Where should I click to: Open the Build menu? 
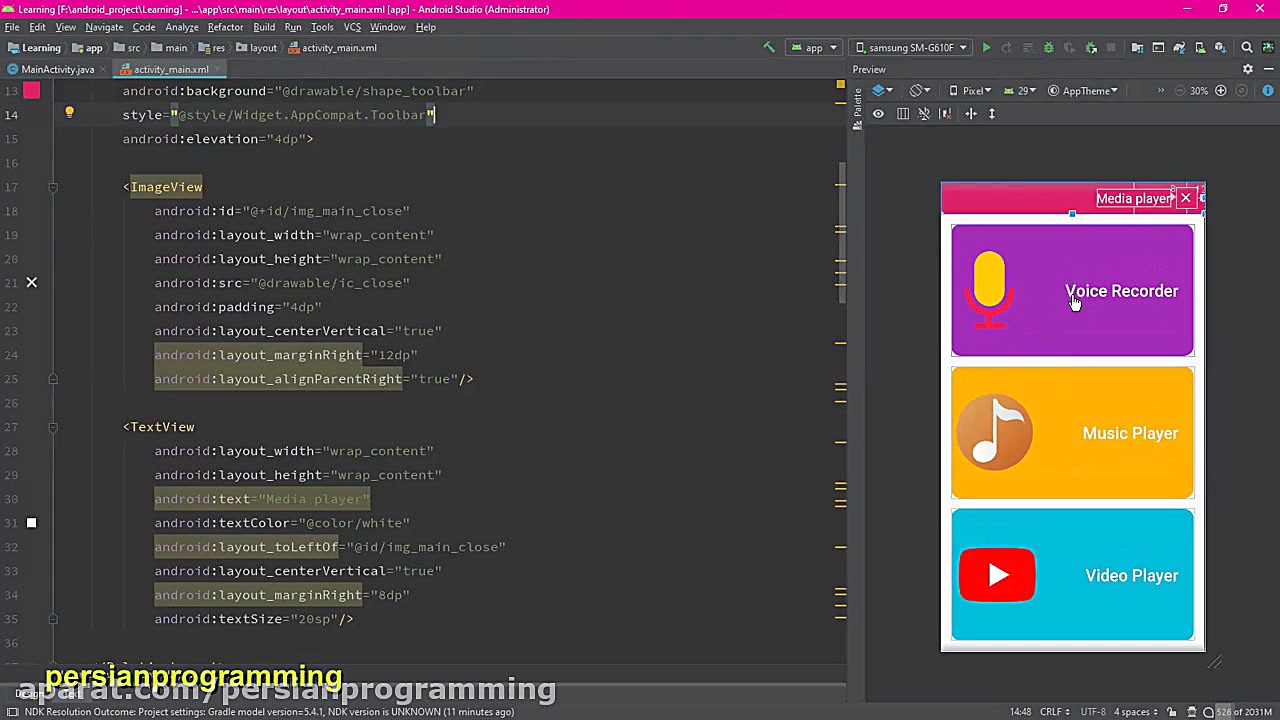click(x=264, y=27)
